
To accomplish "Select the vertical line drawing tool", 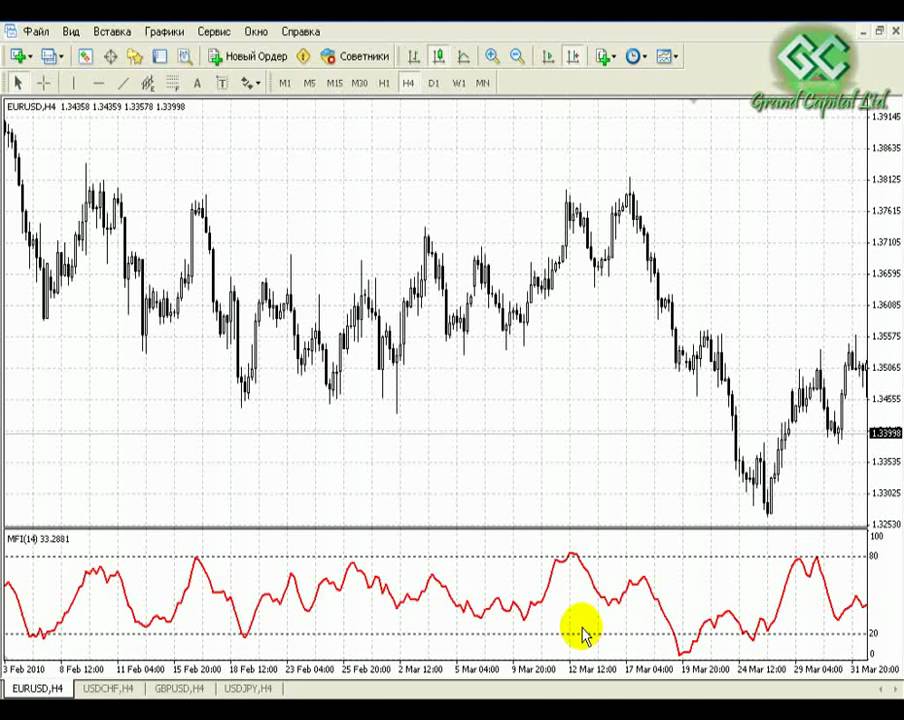I will 73,83.
